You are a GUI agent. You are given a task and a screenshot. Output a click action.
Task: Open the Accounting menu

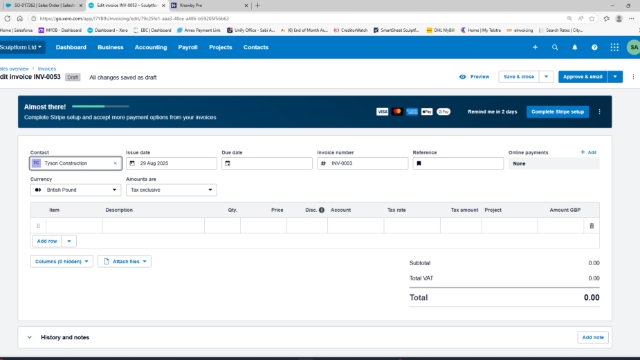(151, 47)
